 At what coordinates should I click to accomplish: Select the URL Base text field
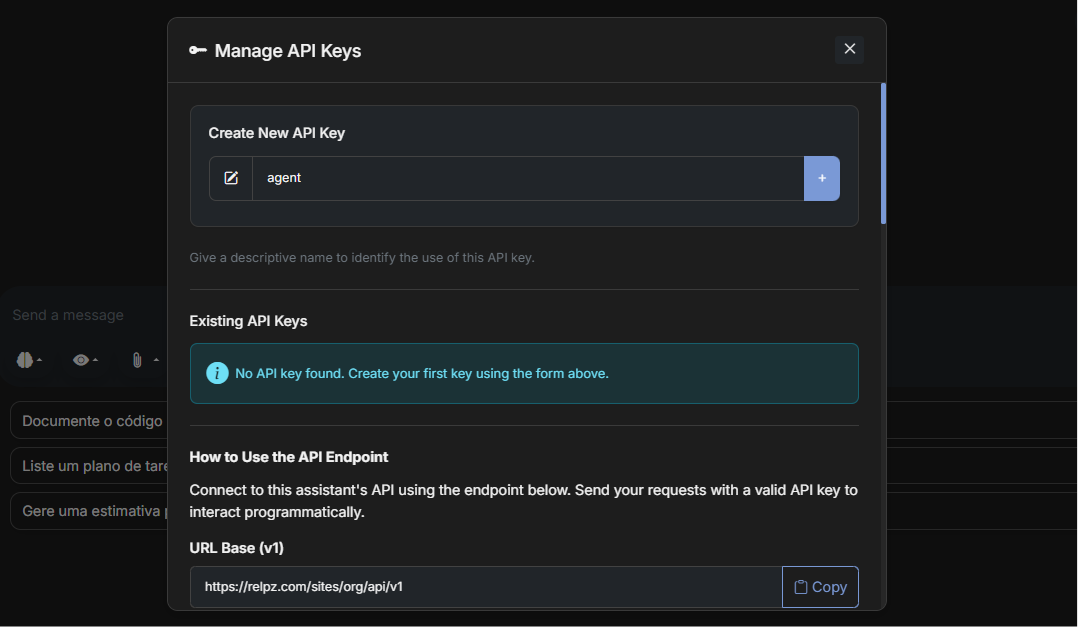pos(486,587)
